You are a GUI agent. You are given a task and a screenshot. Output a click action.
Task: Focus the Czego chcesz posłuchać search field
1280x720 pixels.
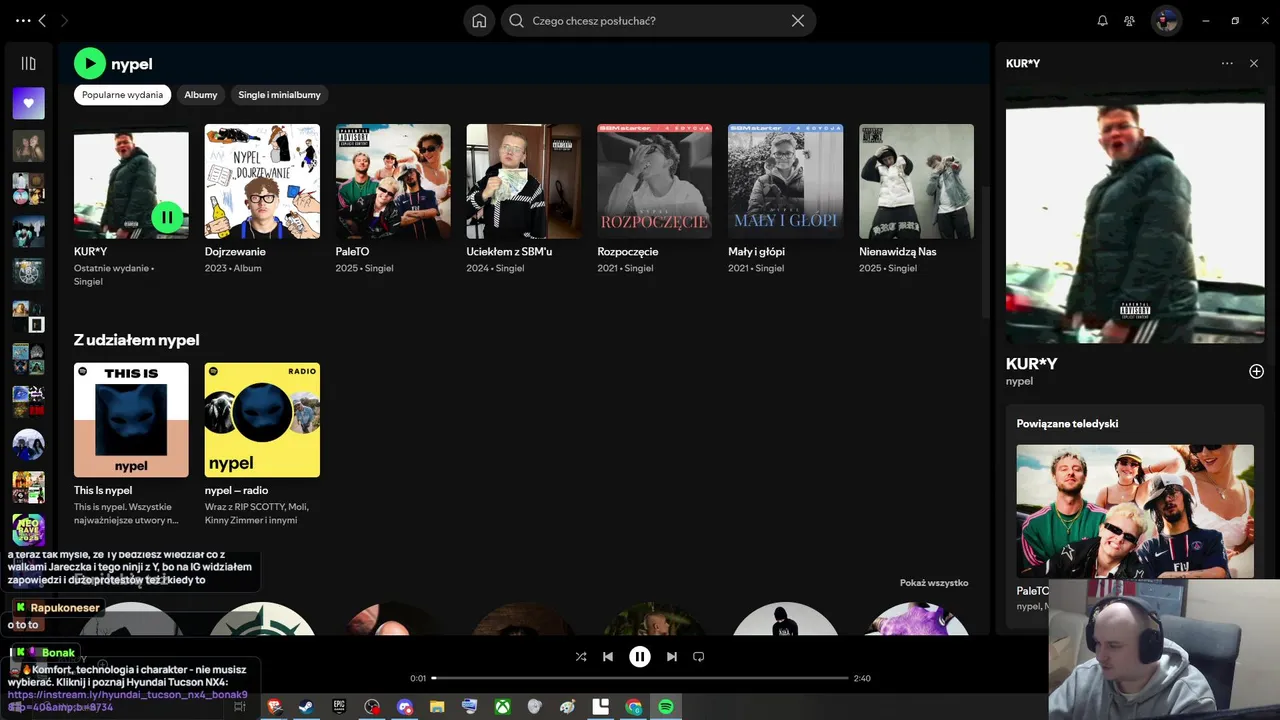click(x=658, y=21)
